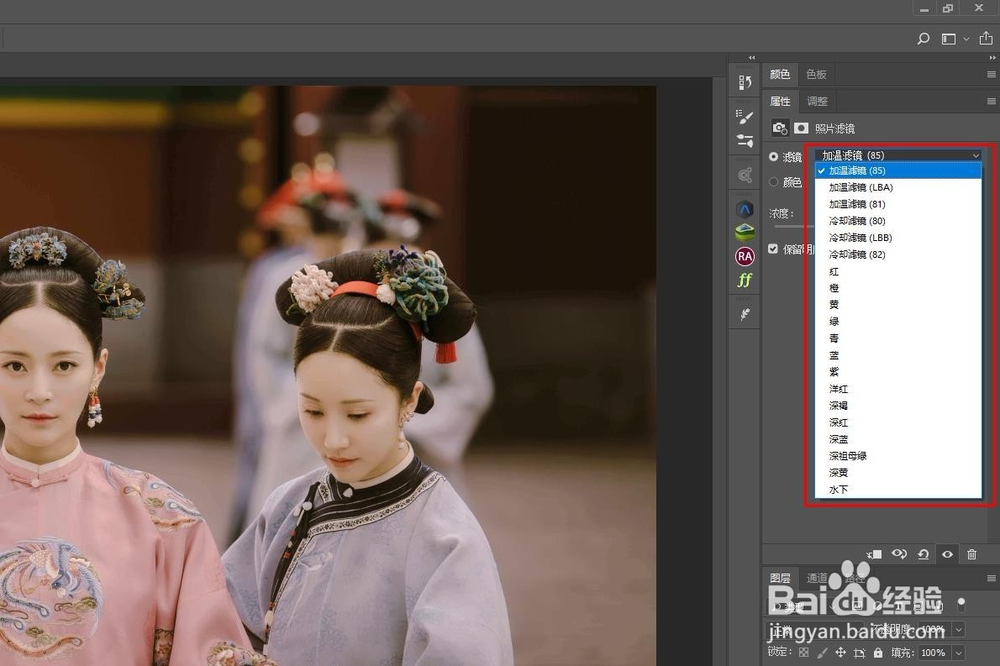The width and height of the screenshot is (1000, 666).
Task: Choose 深褐 filter option
Action: tap(898, 405)
